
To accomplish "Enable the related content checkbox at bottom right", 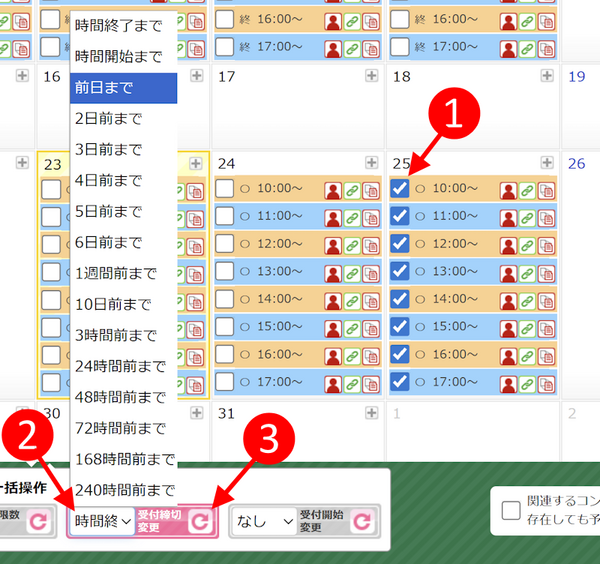I will pyautogui.click(x=511, y=511).
